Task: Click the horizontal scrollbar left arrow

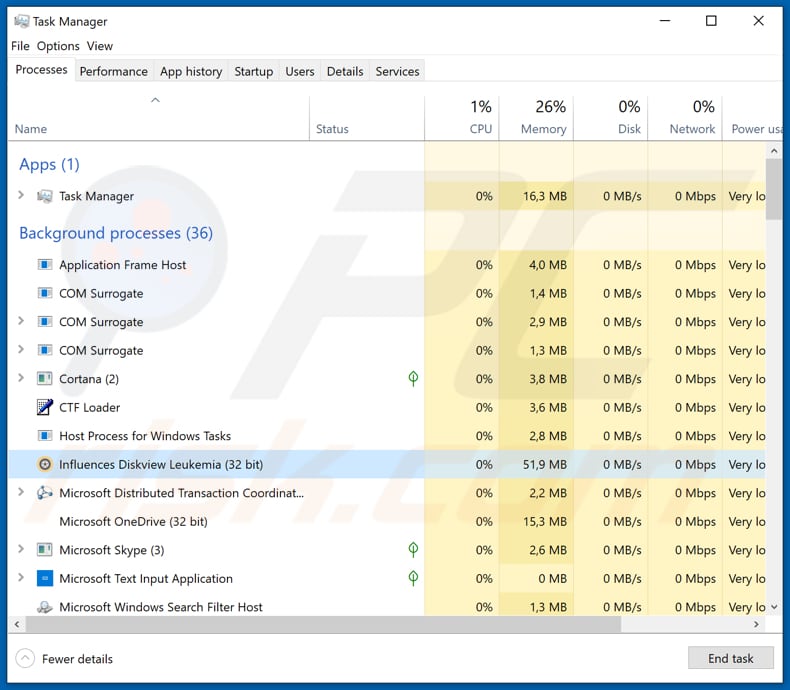Action: [17, 625]
